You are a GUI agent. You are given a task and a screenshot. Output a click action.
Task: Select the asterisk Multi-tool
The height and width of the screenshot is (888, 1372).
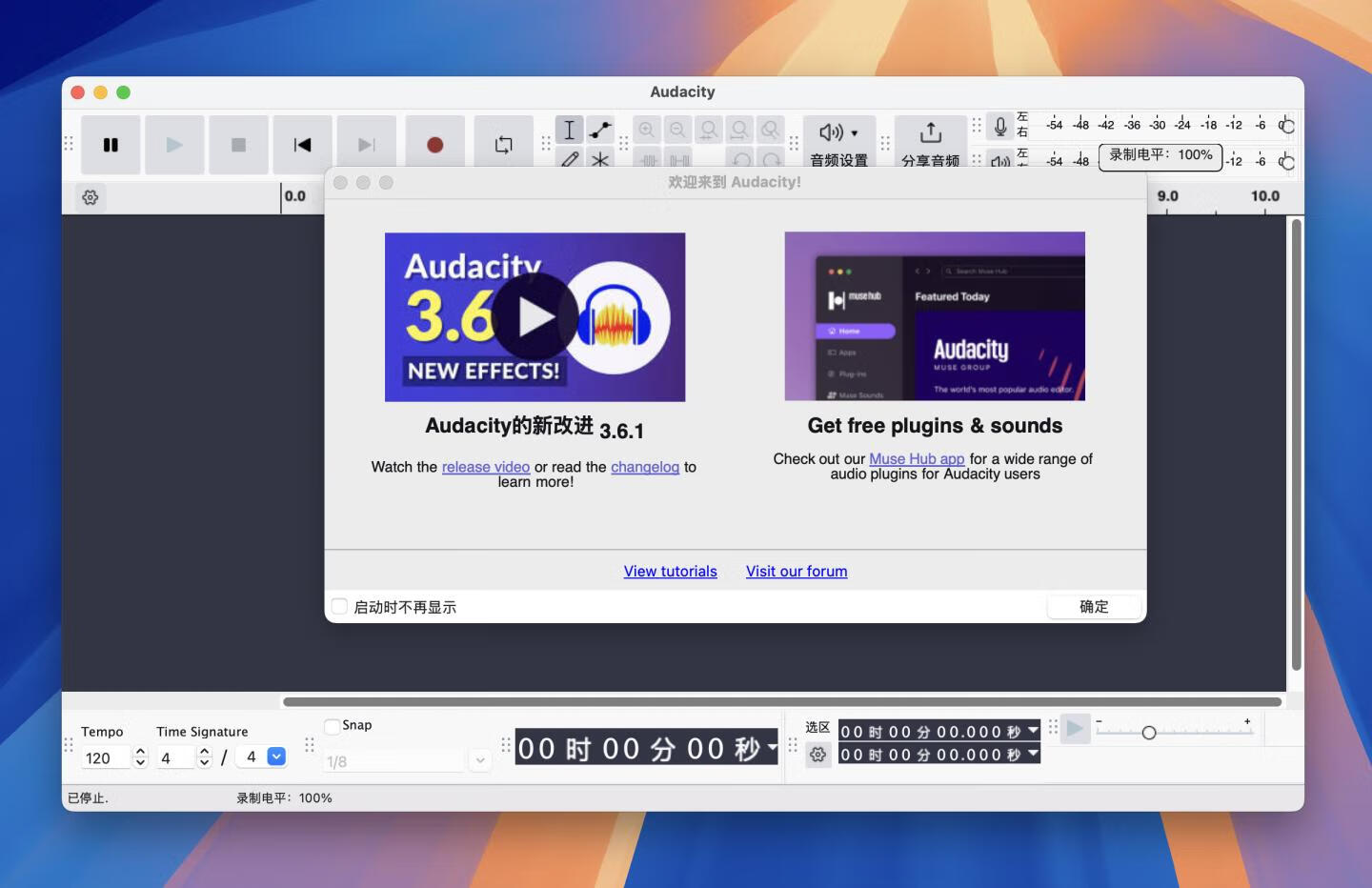click(x=599, y=158)
